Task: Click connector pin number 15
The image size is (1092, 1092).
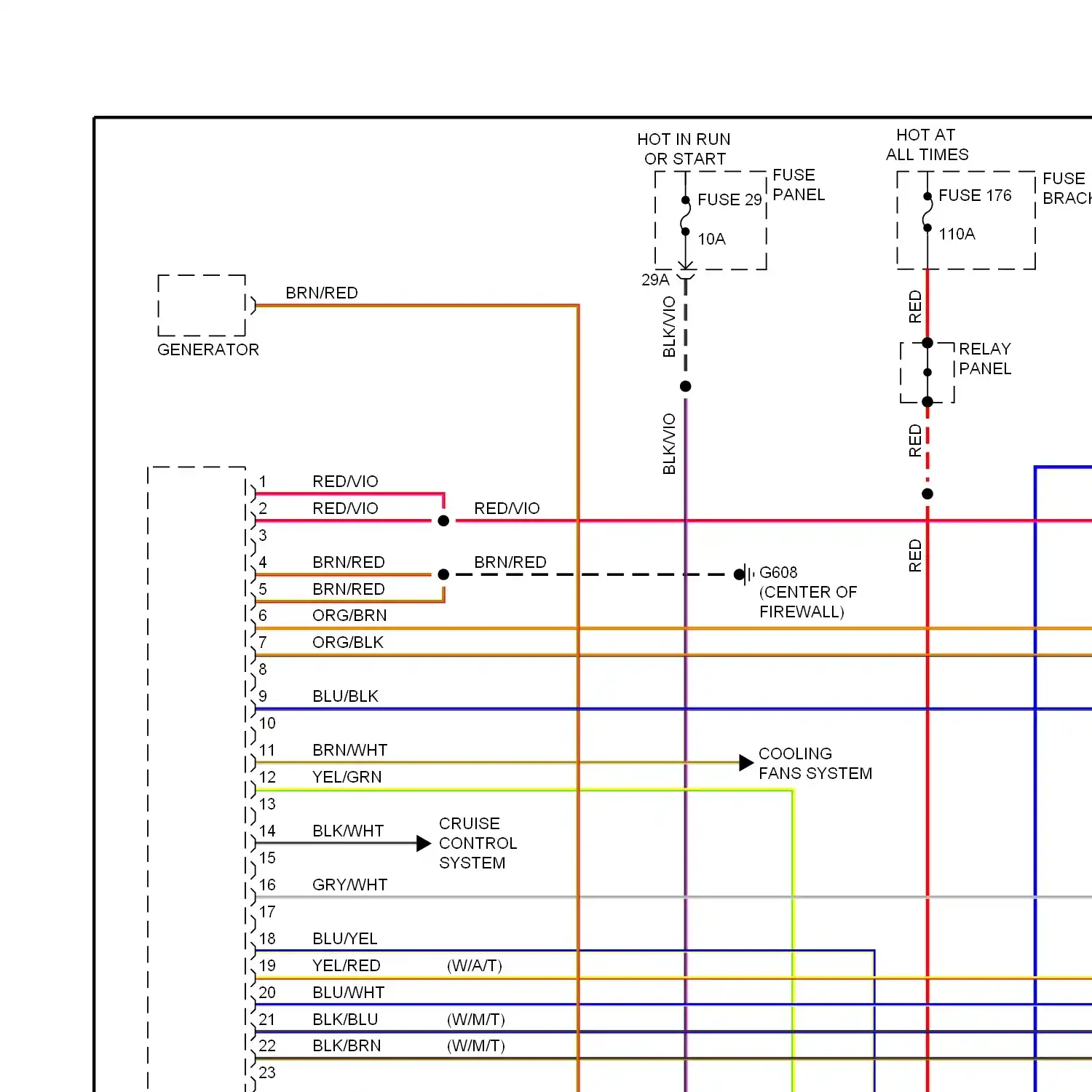Action: tap(267, 858)
